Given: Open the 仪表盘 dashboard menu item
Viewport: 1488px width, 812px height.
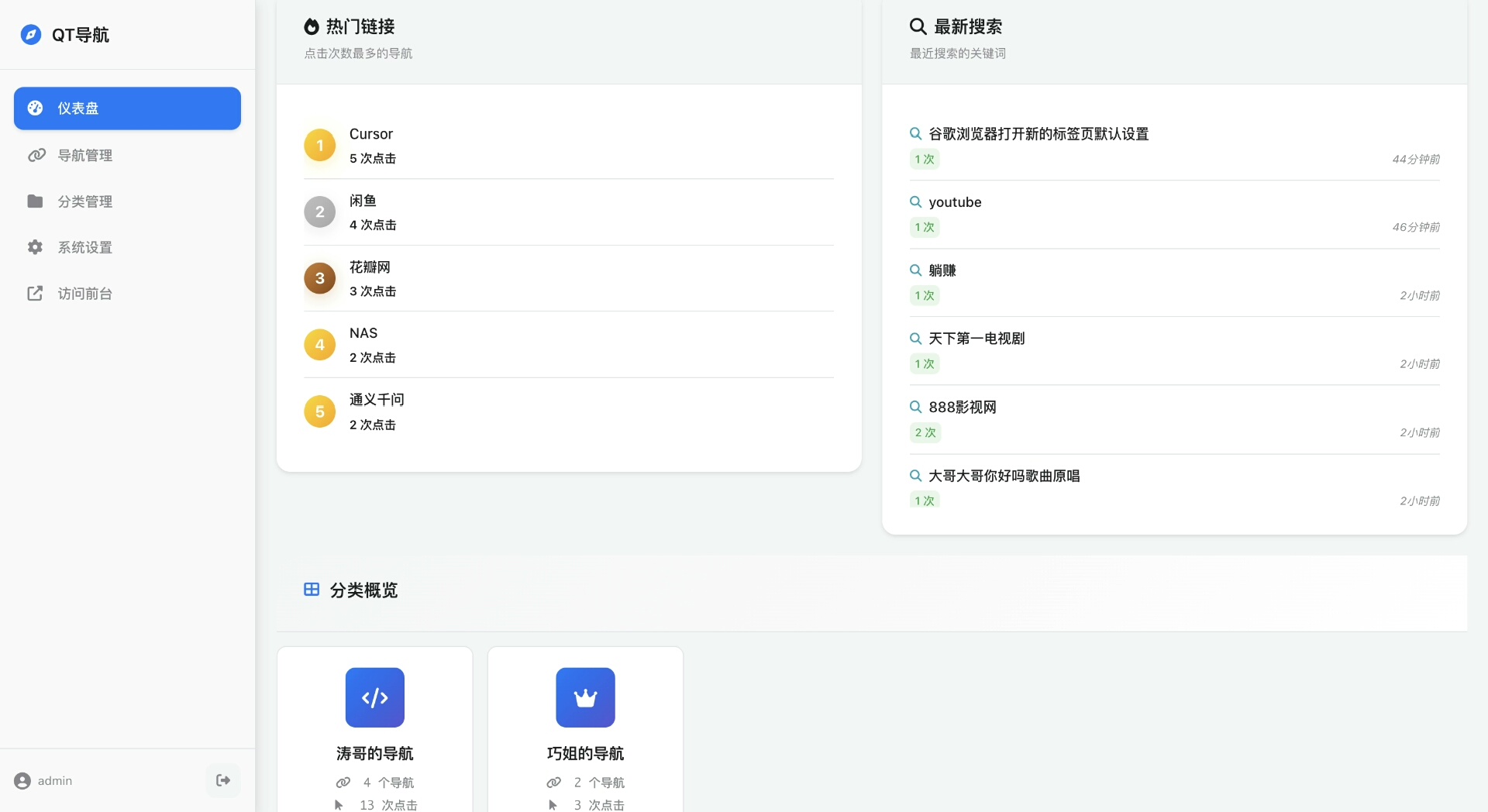Looking at the screenshot, I should (x=127, y=108).
